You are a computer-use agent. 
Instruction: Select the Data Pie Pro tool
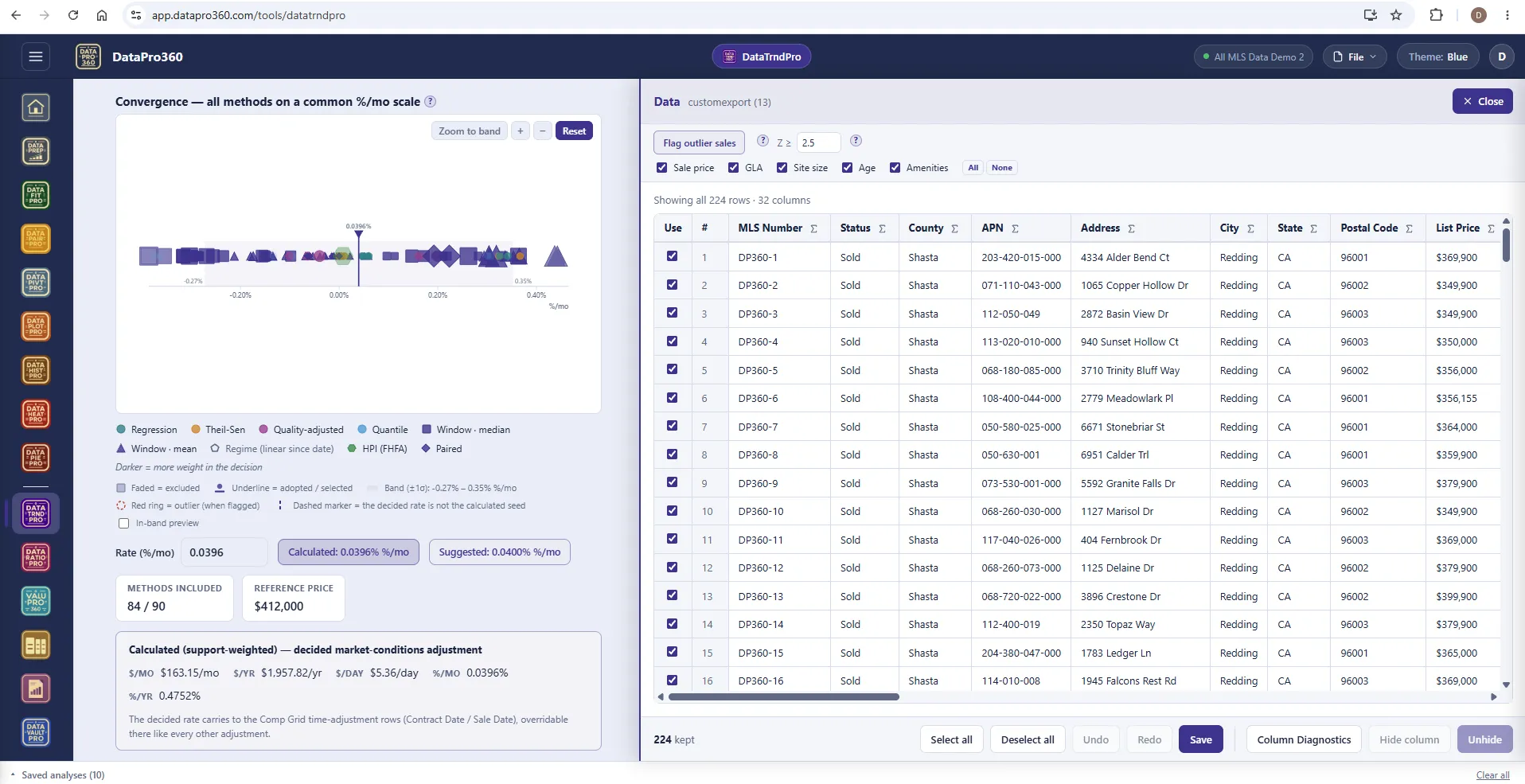[x=36, y=458]
